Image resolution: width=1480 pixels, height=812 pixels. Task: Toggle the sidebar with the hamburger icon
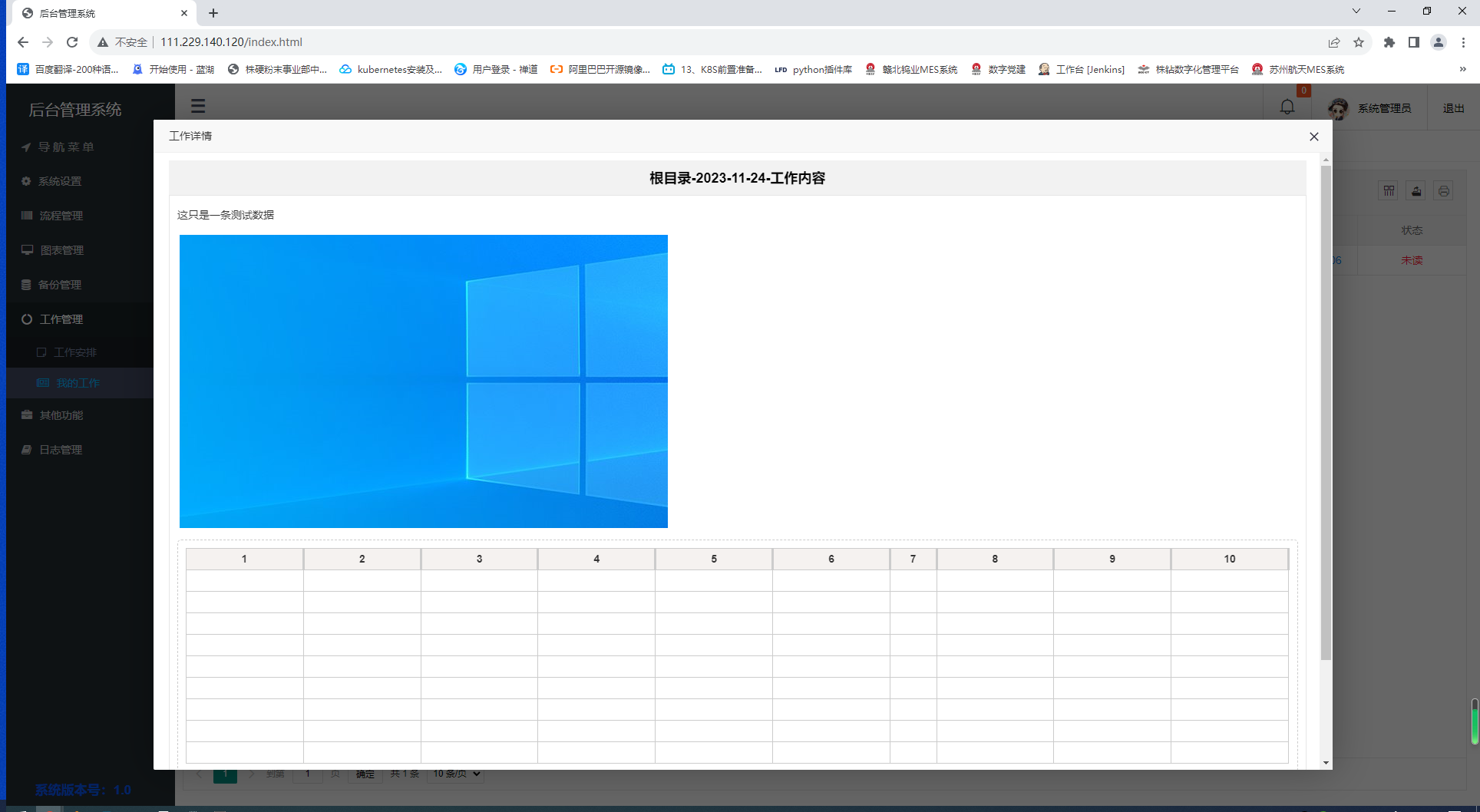198,106
